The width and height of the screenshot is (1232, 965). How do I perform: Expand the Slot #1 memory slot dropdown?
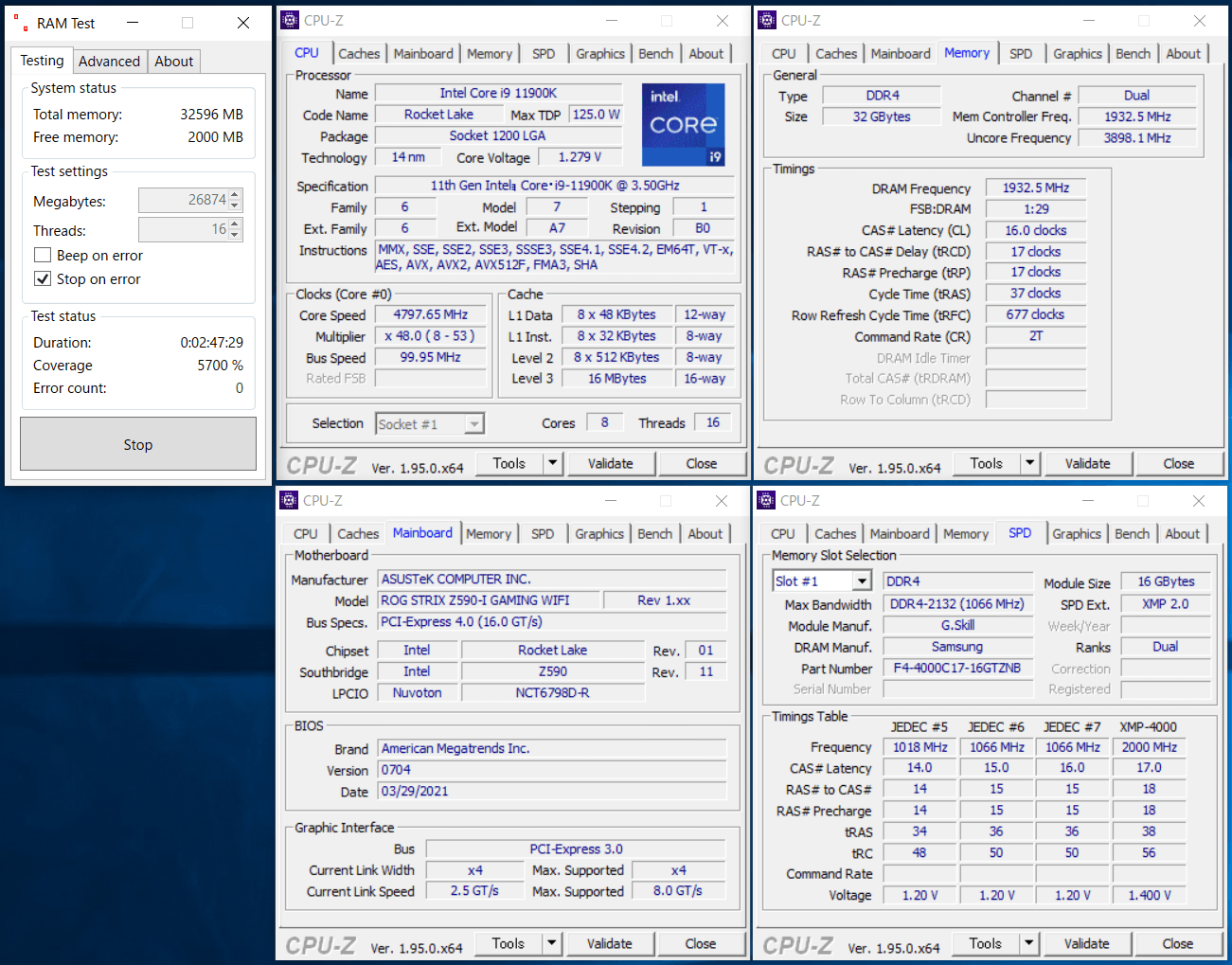point(861,581)
